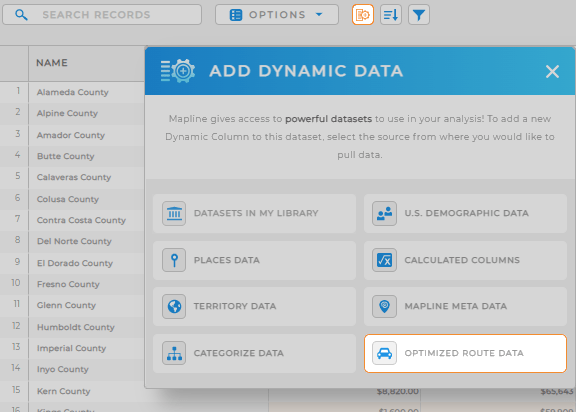The image size is (576, 412).
Task: Open the Options dropdown
Action: coord(277,15)
